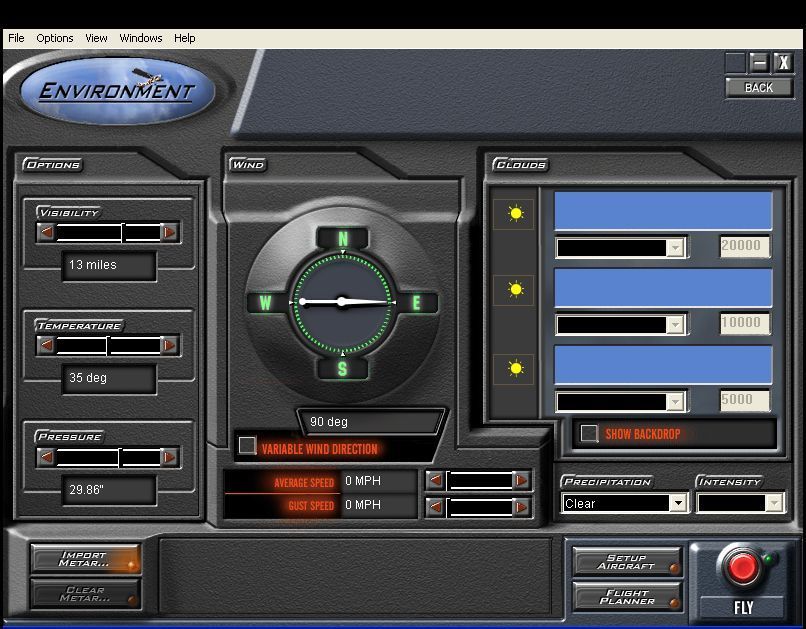Image resolution: width=806 pixels, height=629 pixels.
Task: Open the Intensity dropdown
Action: pos(740,503)
